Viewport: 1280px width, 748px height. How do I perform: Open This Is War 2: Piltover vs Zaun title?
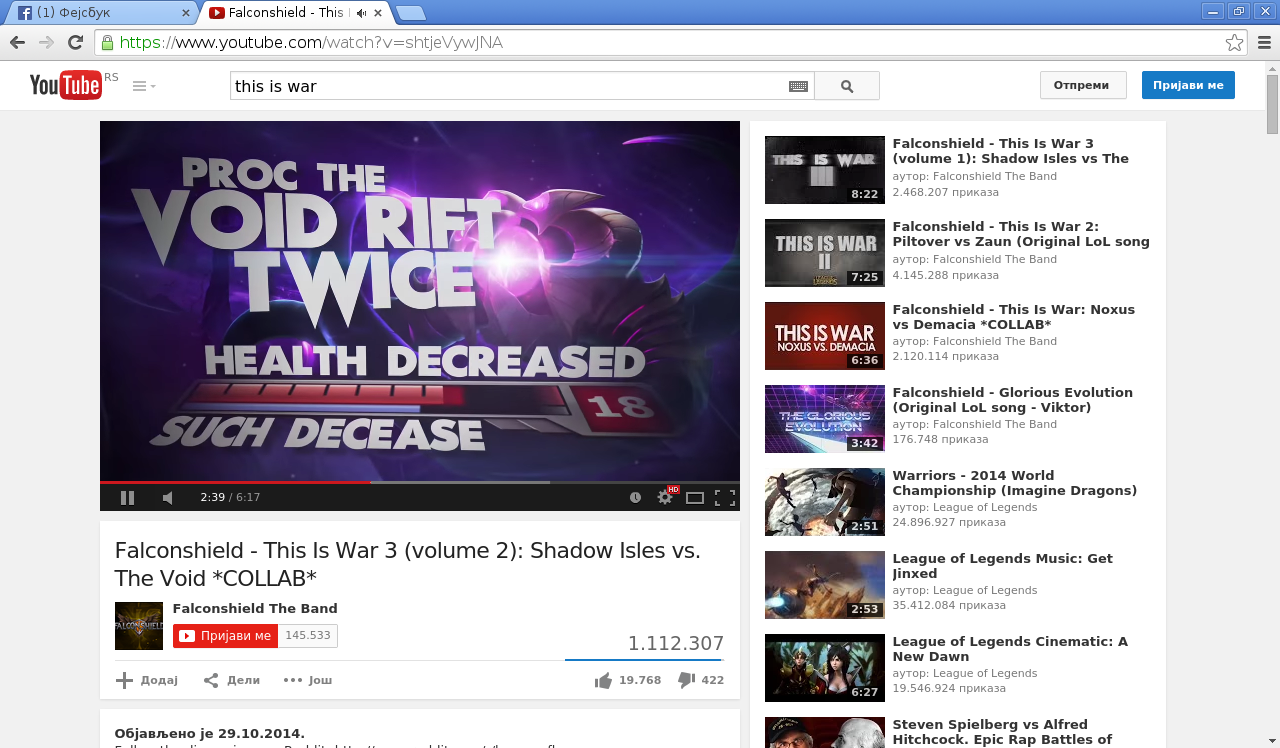(x=1021, y=234)
